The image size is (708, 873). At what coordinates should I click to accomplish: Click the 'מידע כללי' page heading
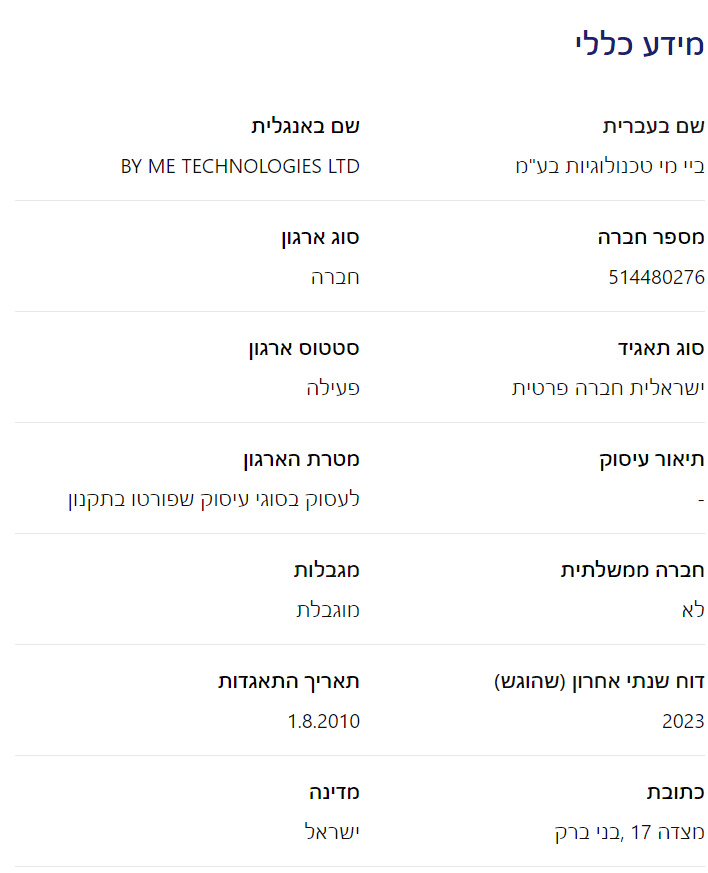(640, 44)
